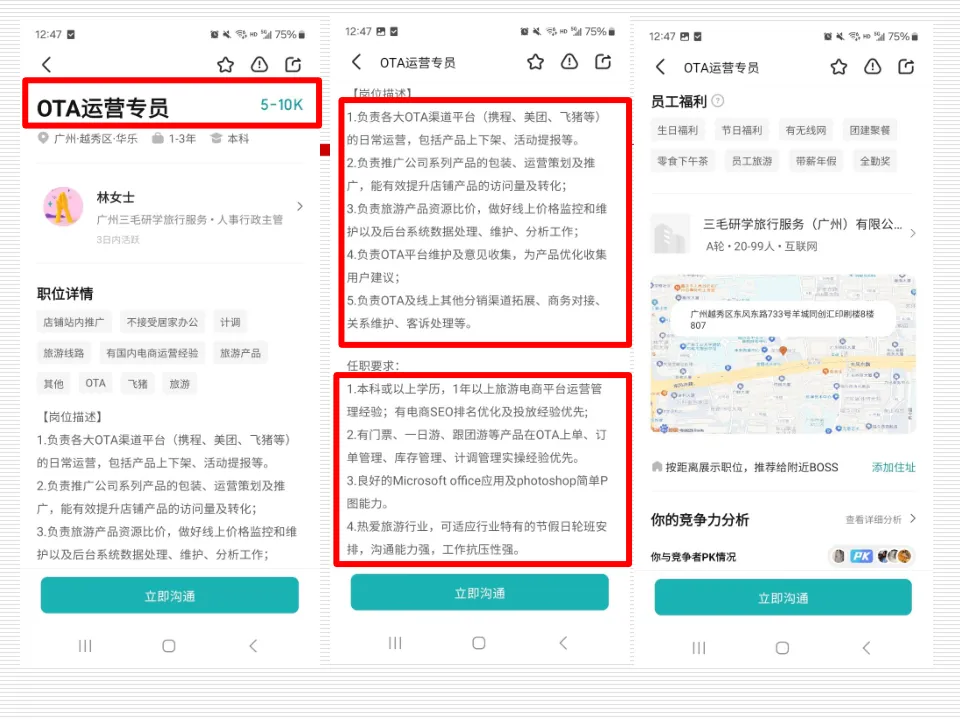Expand the recruiter card via its right chevron
The image size is (960, 720).
(301, 205)
